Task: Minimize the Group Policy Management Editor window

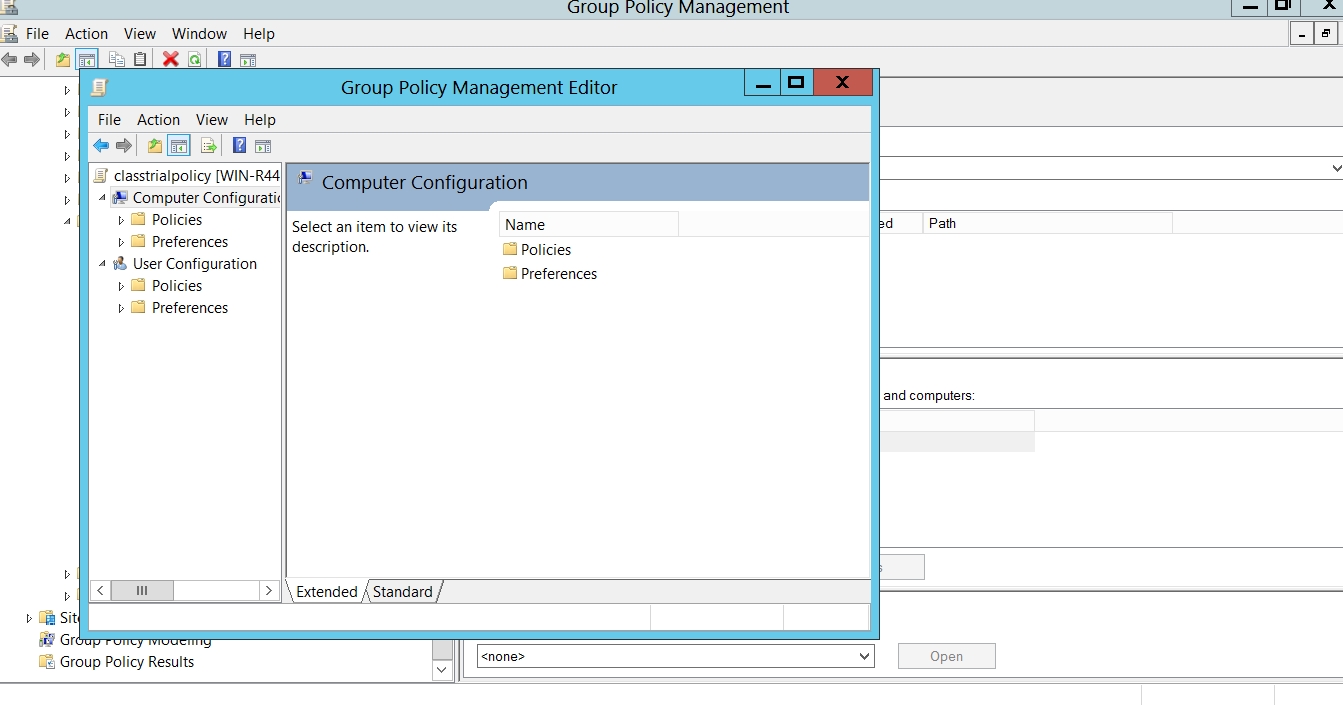Action: coord(763,83)
